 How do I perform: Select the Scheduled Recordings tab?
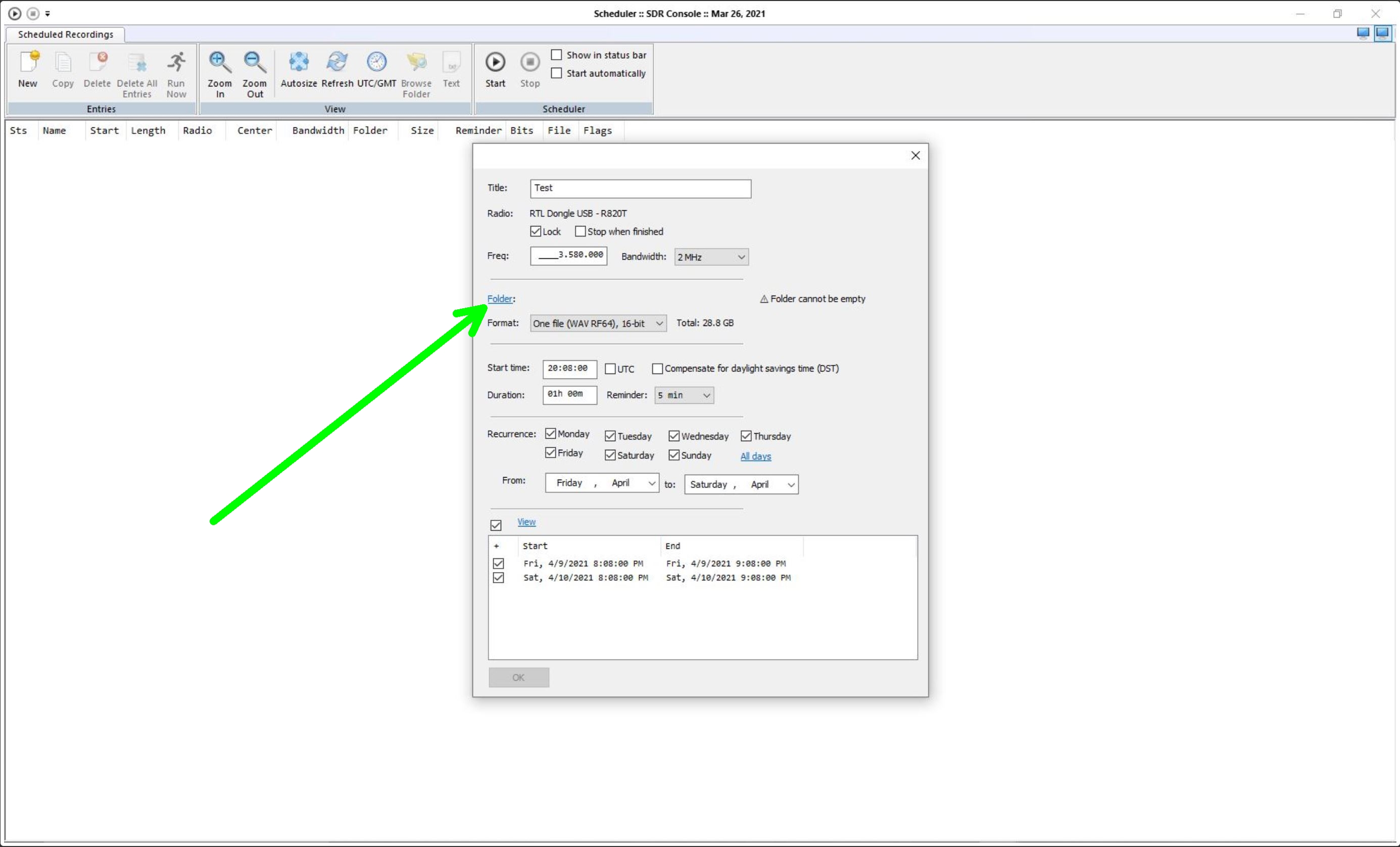click(x=65, y=34)
